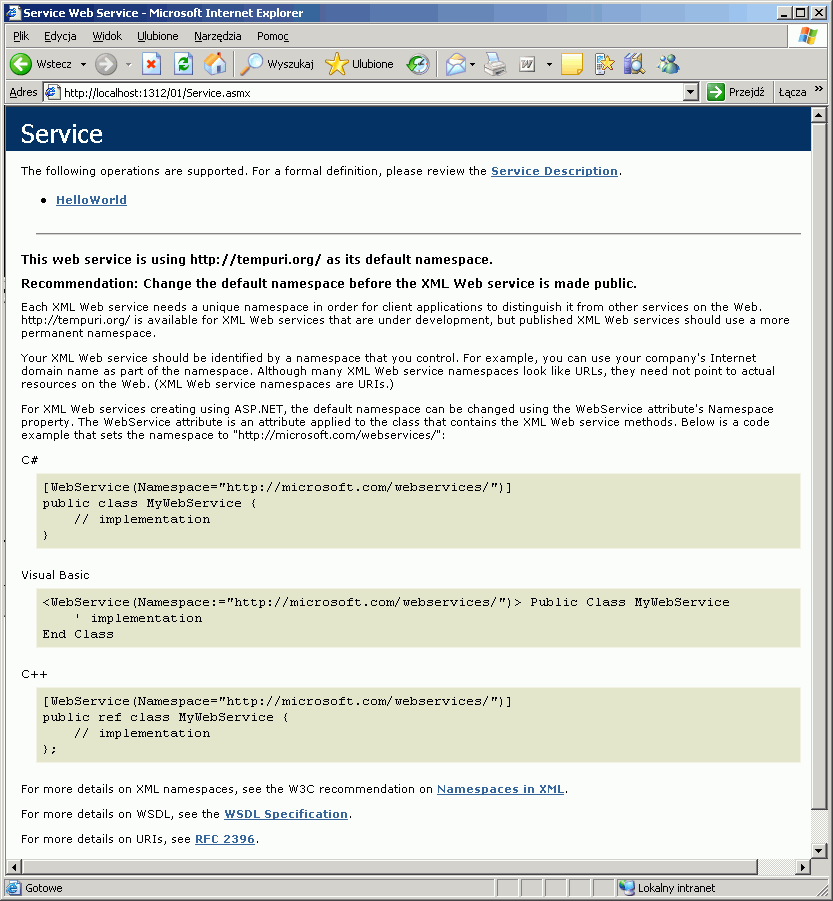The height and width of the screenshot is (901, 833).
Task: Open the Service Description link
Action: tap(554, 171)
